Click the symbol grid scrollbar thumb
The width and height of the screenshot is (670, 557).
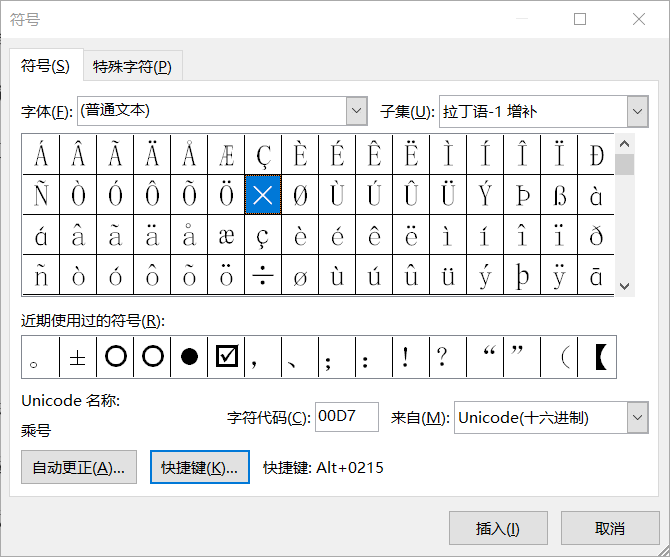click(624, 164)
